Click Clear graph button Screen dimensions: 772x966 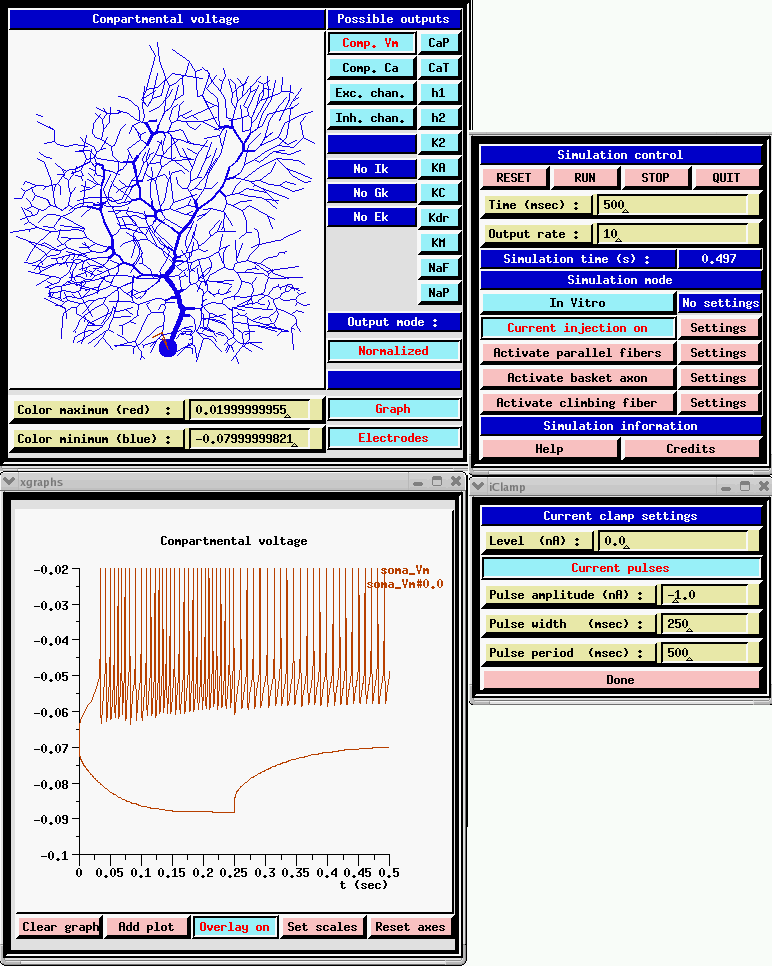tap(59, 927)
